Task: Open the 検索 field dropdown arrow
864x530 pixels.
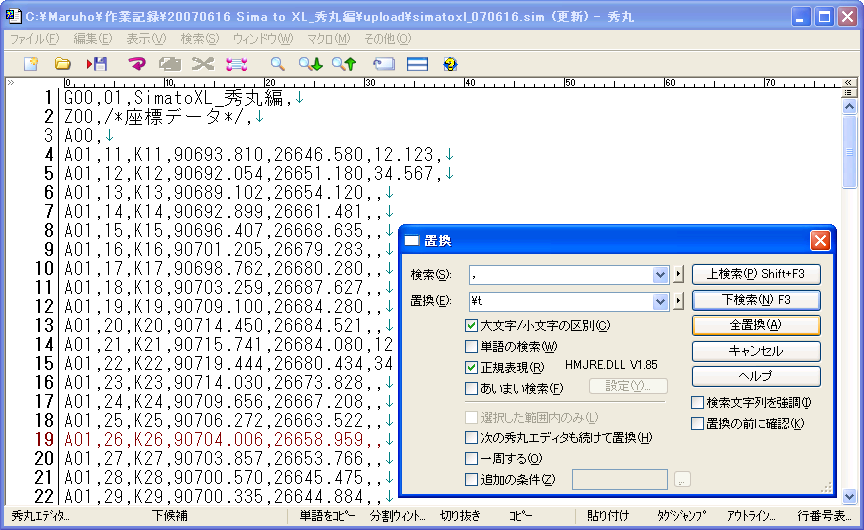Action: pos(660,274)
